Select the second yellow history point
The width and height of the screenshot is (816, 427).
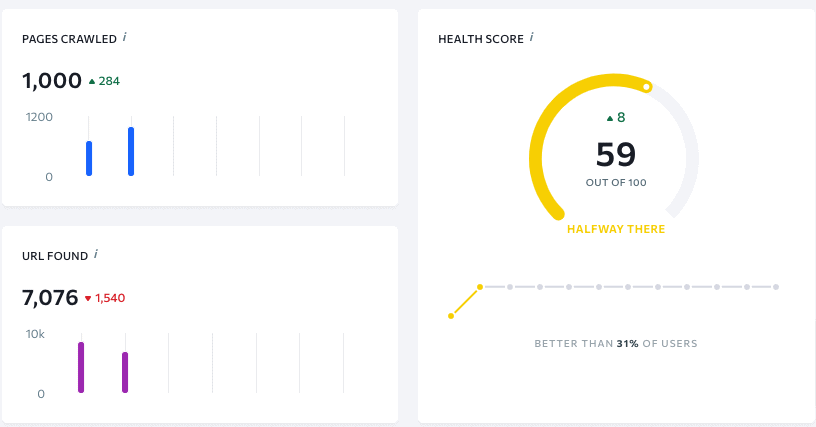pyautogui.click(x=480, y=287)
